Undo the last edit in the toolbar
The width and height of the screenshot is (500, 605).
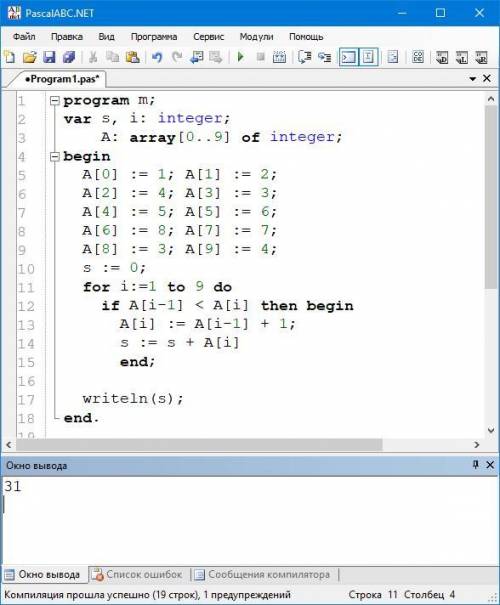pyautogui.click(x=157, y=57)
